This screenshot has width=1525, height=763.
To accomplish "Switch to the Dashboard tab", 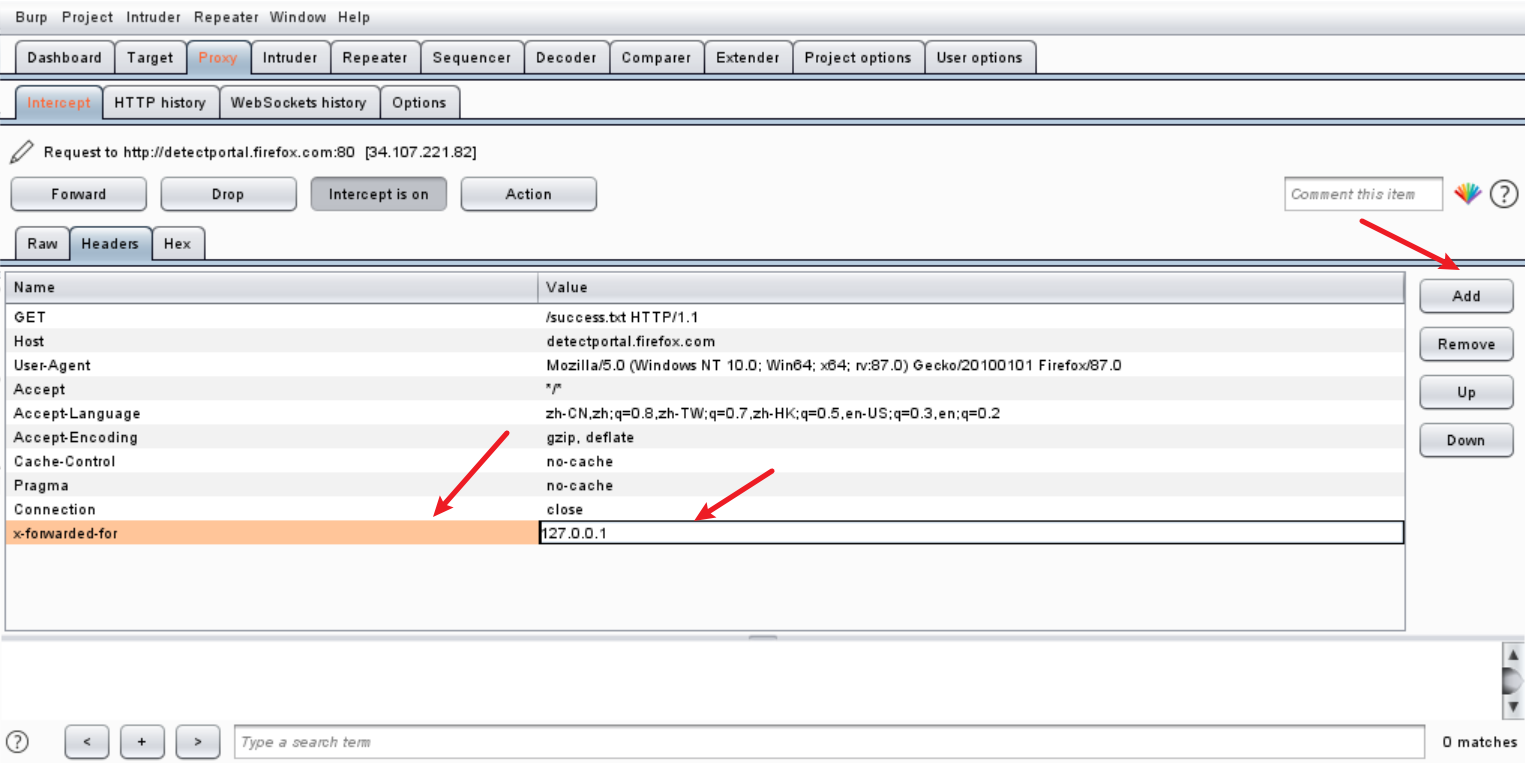I will (65, 57).
